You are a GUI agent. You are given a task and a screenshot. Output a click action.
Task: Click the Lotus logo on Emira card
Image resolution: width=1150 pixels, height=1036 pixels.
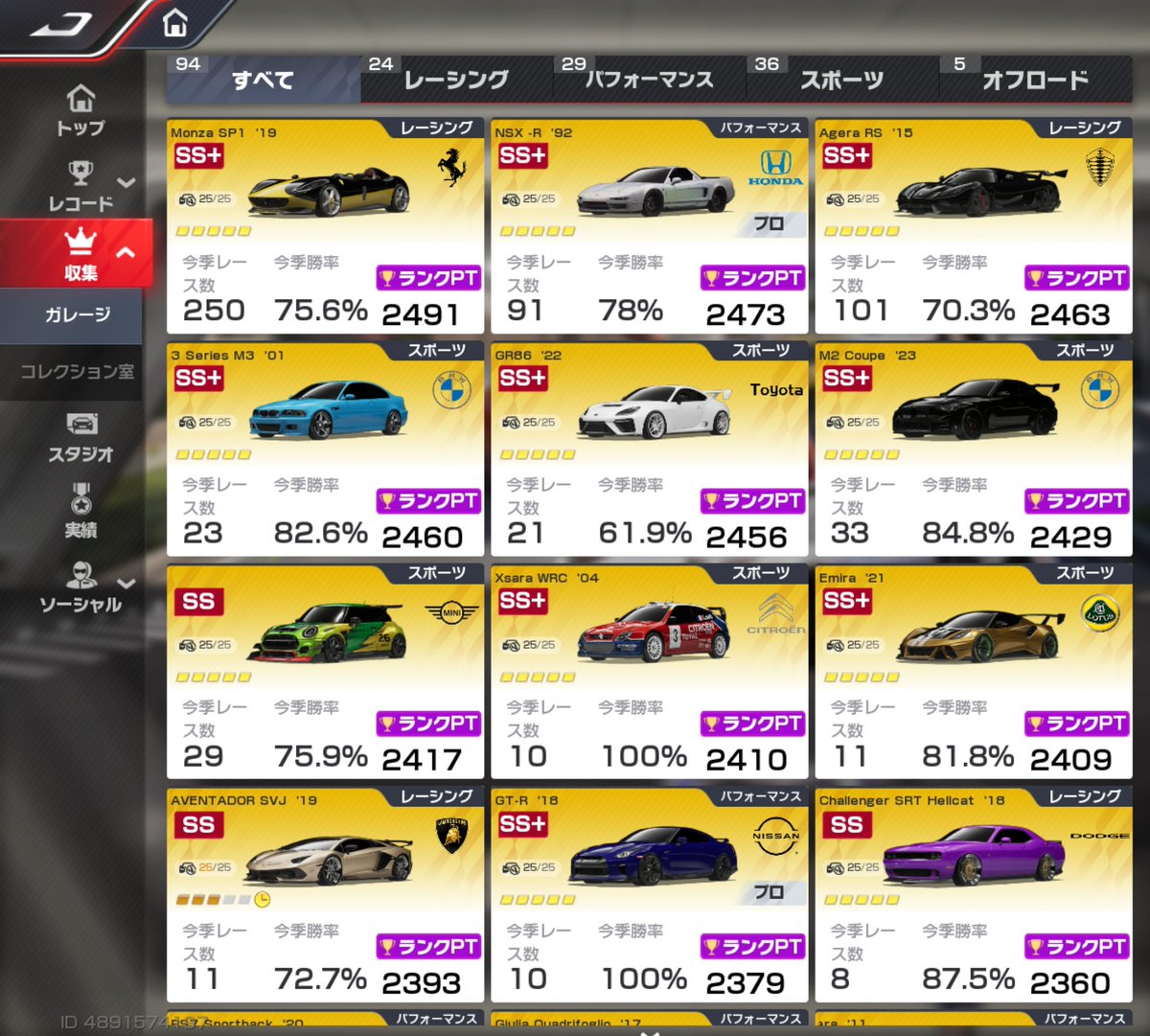point(1099,613)
